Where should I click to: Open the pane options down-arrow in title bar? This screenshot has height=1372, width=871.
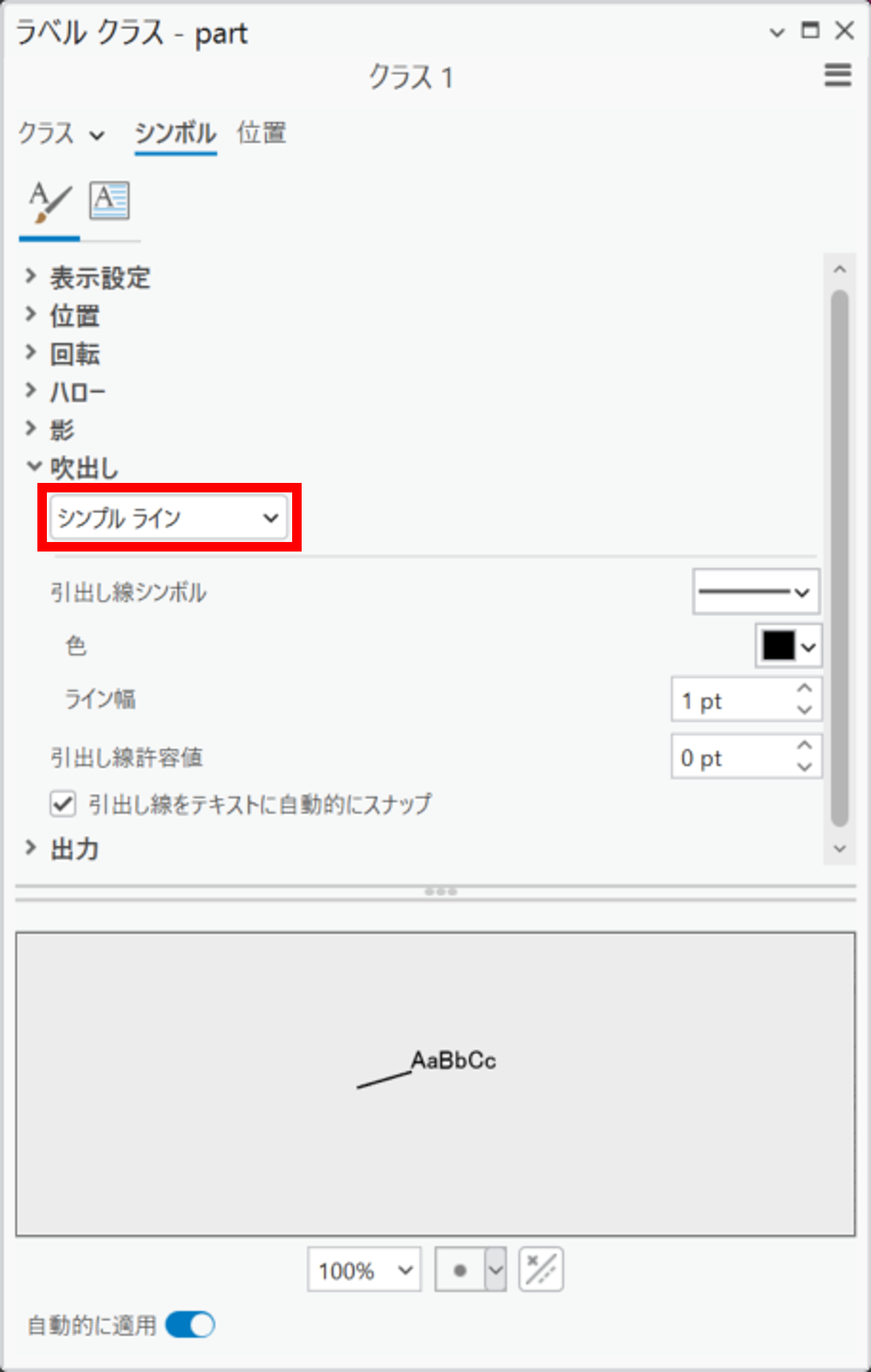point(777,32)
